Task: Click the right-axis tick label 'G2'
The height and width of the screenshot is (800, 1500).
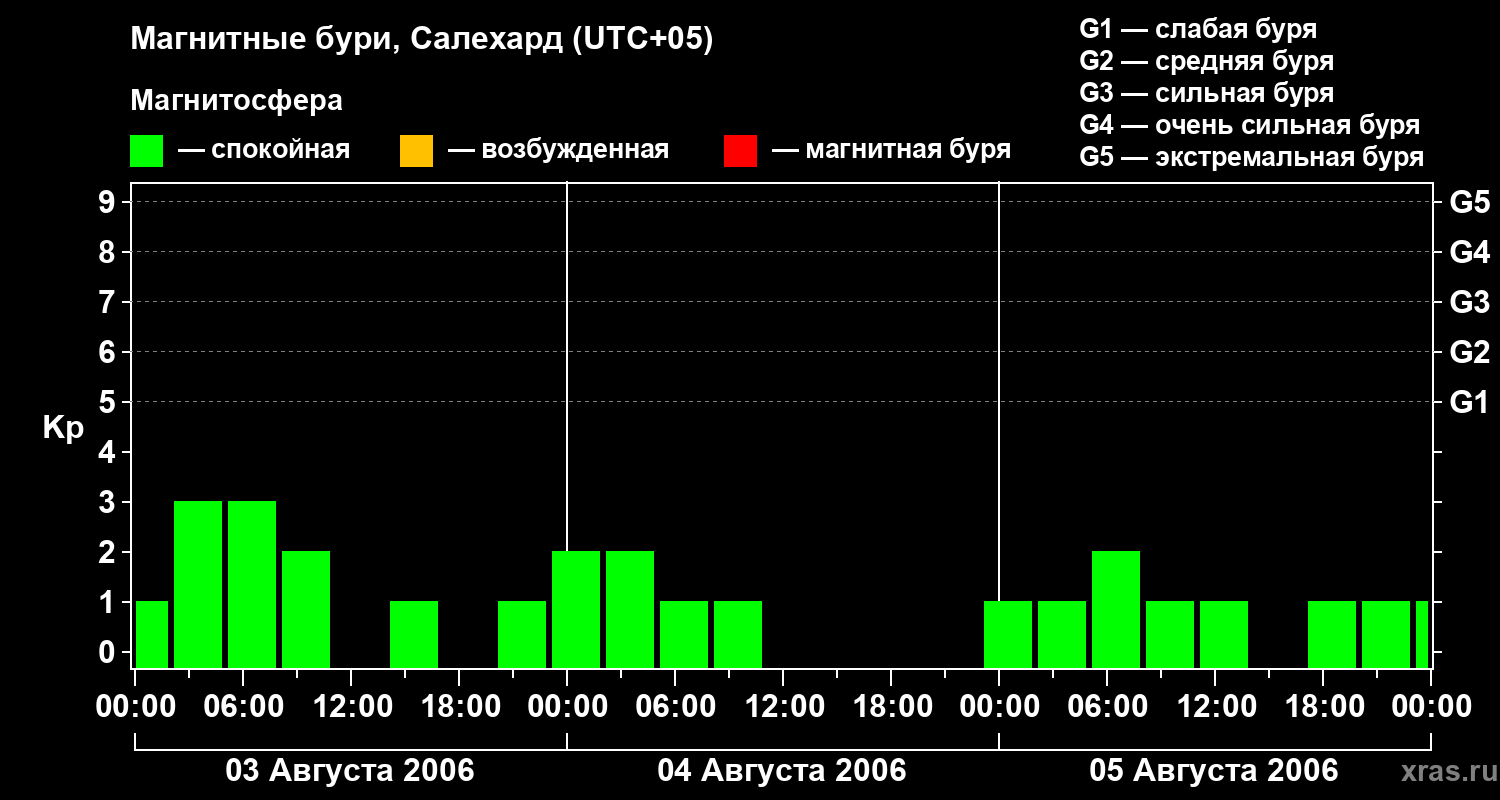Action: coord(1470,352)
